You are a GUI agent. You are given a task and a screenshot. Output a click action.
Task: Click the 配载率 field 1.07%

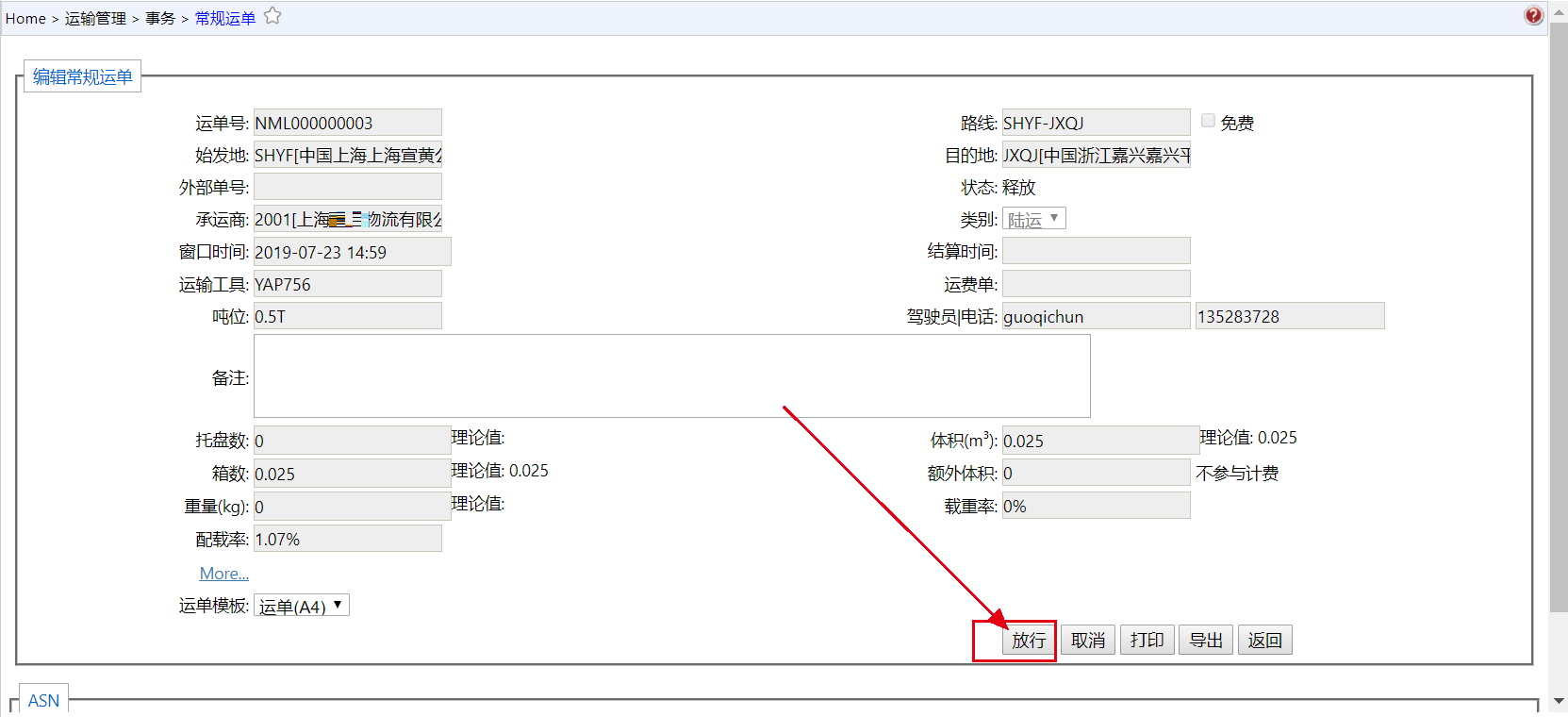(x=348, y=539)
